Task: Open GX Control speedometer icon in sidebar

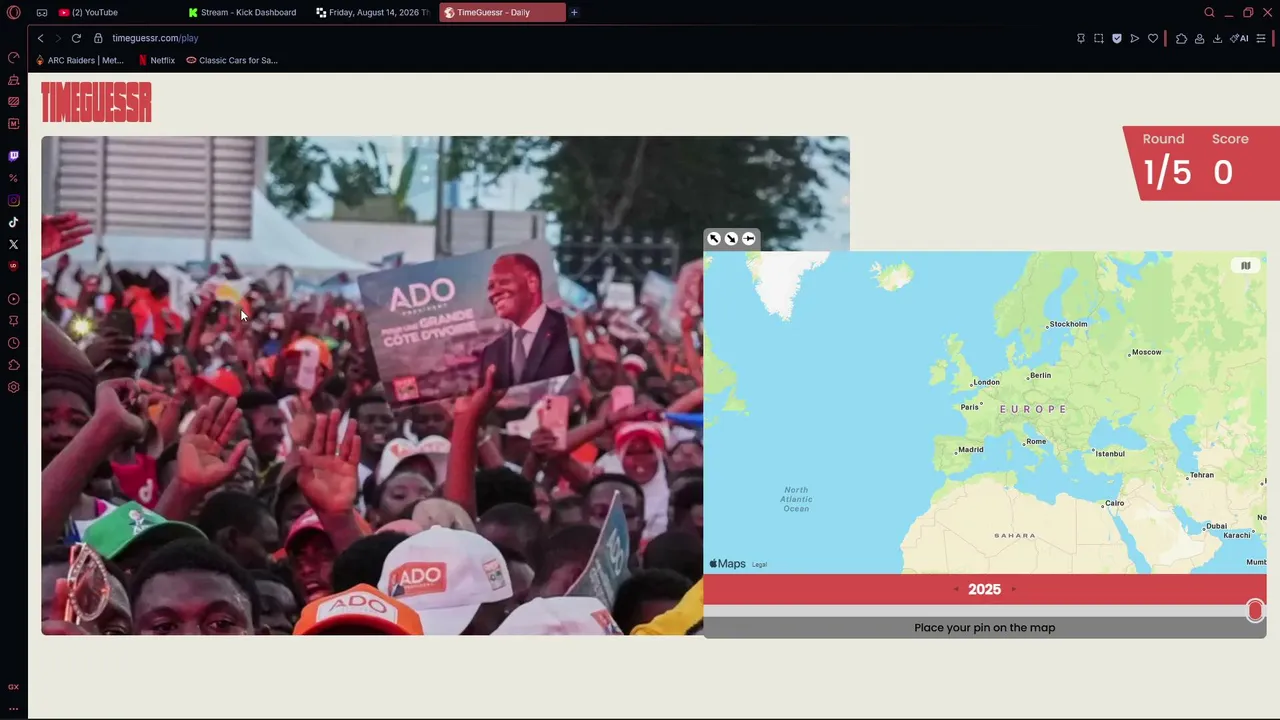Action: 13,57
